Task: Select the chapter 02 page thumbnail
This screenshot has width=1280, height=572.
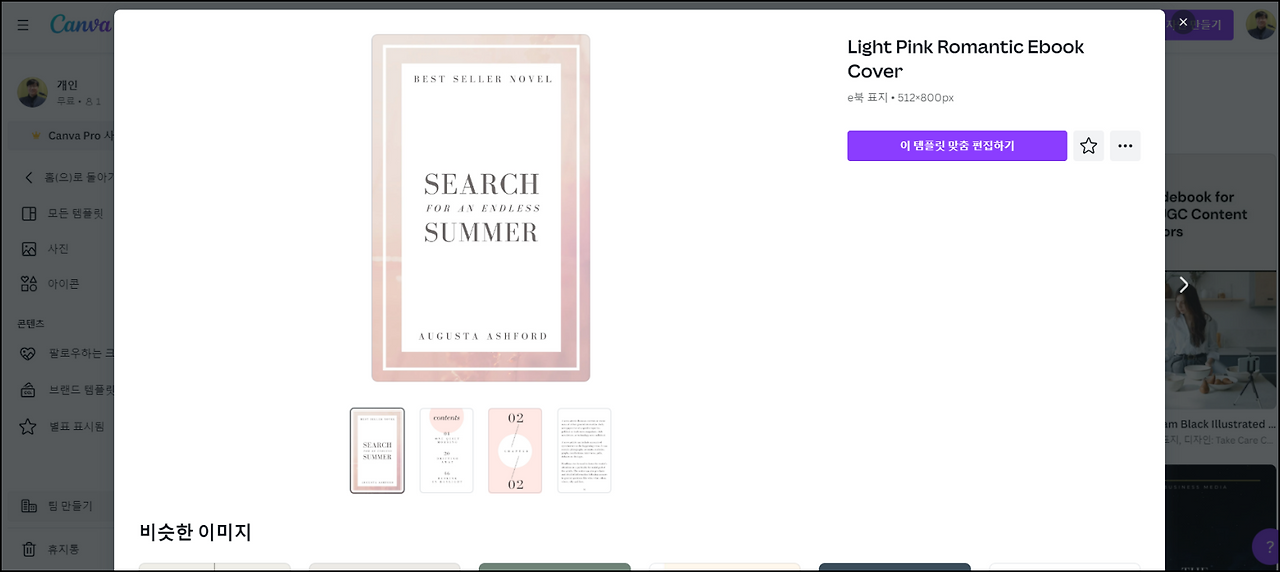Action: [x=515, y=450]
